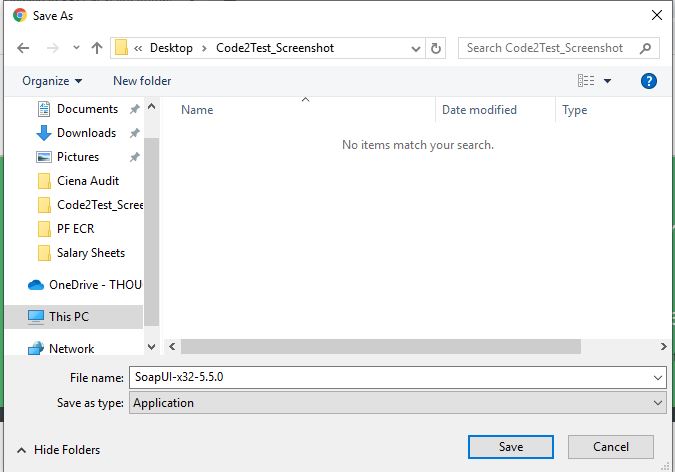The image size is (675, 472).
Task: Select Network in the navigation pane
Action: pyautogui.click(x=71, y=348)
